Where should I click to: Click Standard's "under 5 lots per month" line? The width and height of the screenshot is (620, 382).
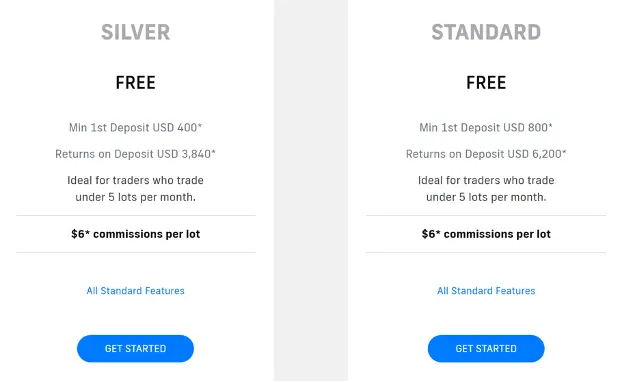[x=486, y=197]
